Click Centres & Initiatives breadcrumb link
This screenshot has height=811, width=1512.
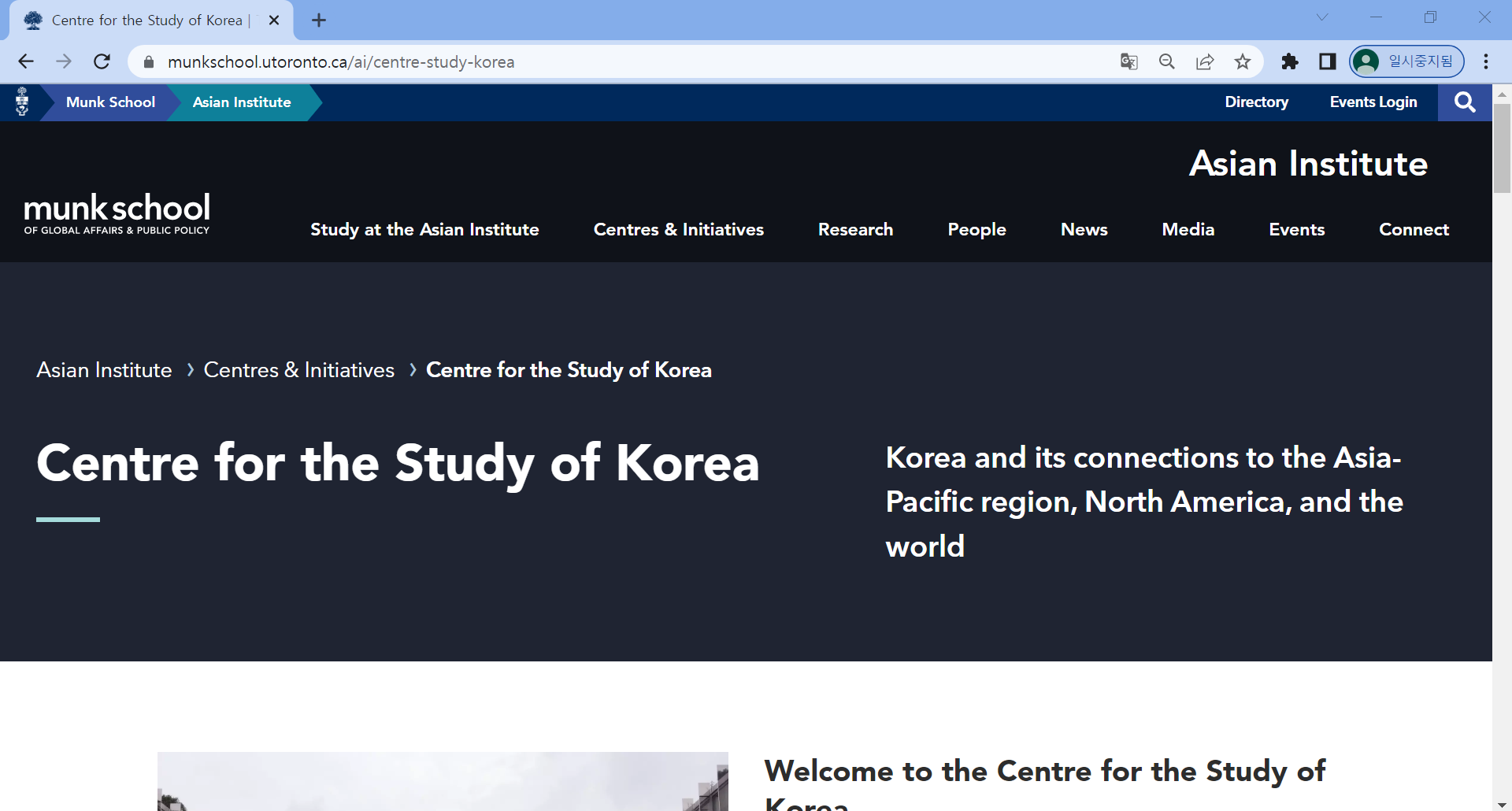click(x=299, y=370)
